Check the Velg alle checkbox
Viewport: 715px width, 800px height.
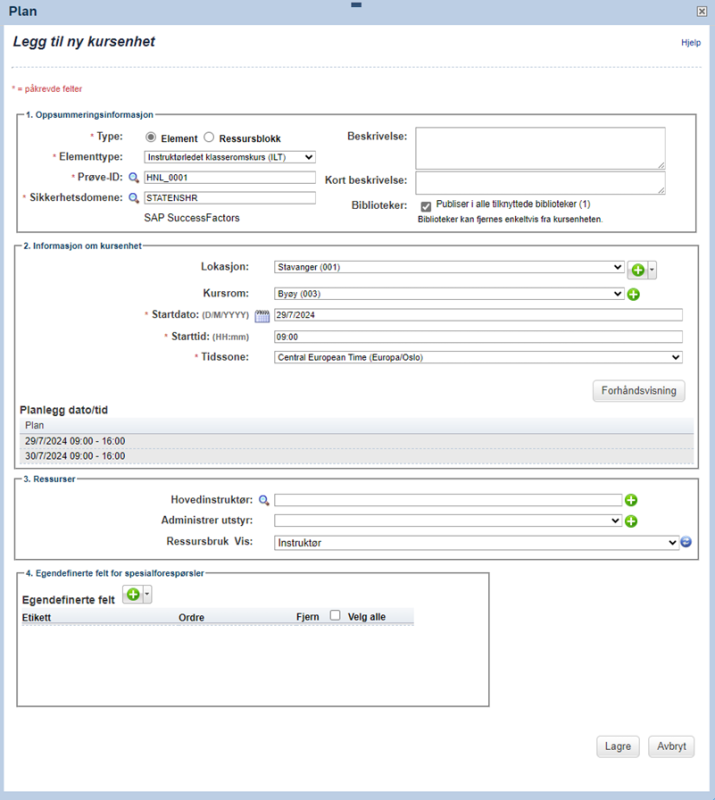(335, 615)
